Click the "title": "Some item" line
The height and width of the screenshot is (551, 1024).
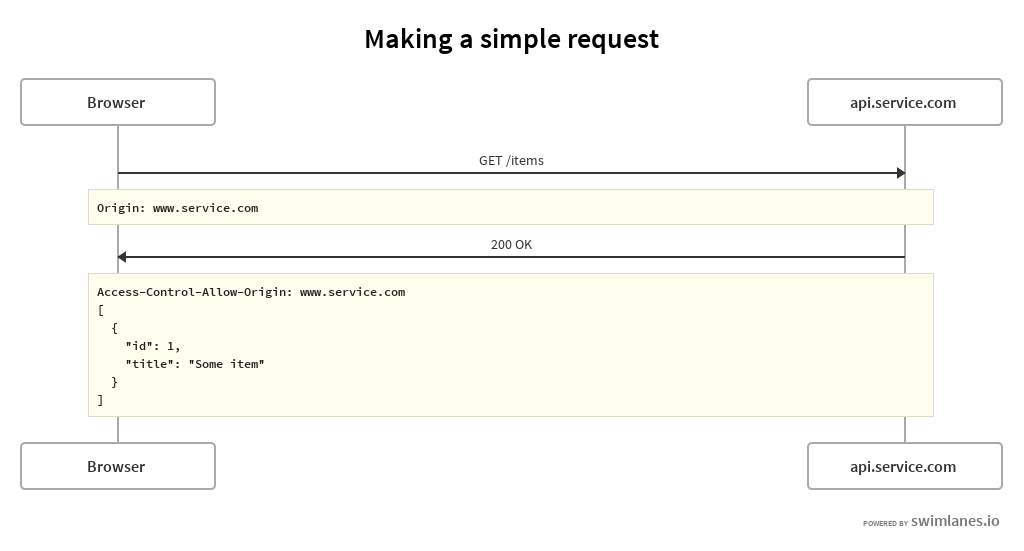[x=195, y=364]
